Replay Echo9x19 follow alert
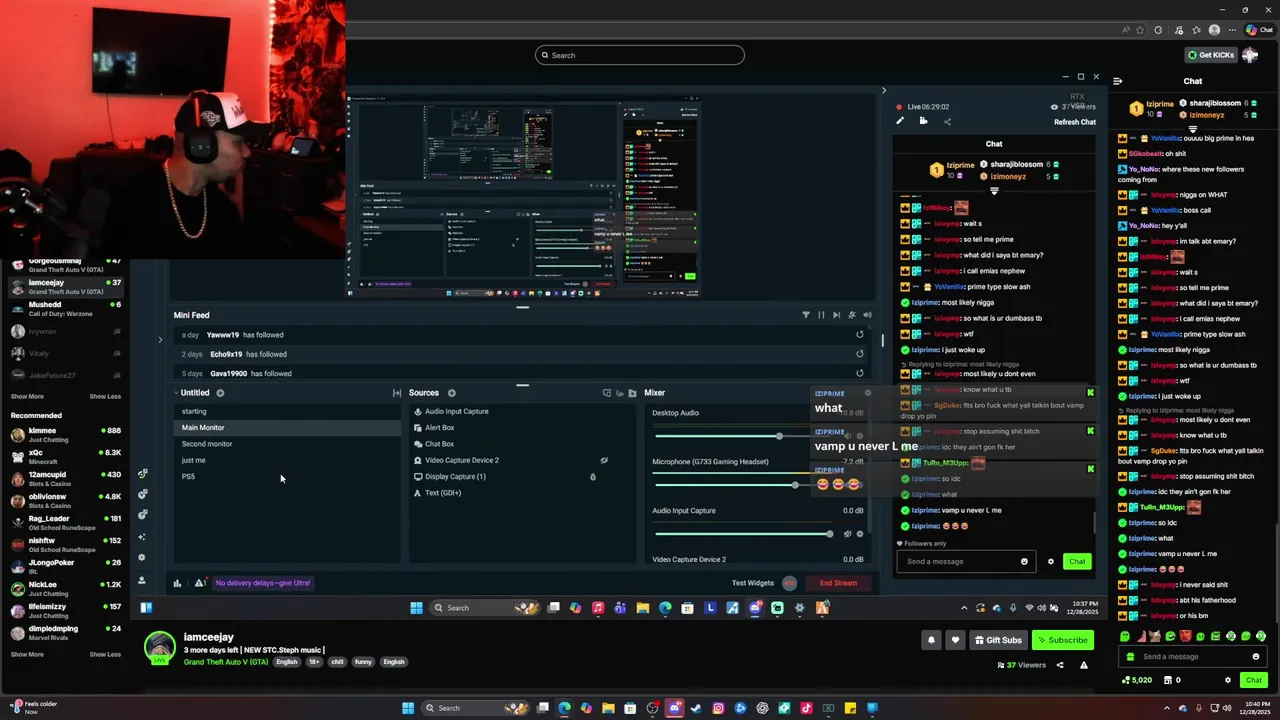Screen dimensions: 1280x720 click(x=859, y=354)
